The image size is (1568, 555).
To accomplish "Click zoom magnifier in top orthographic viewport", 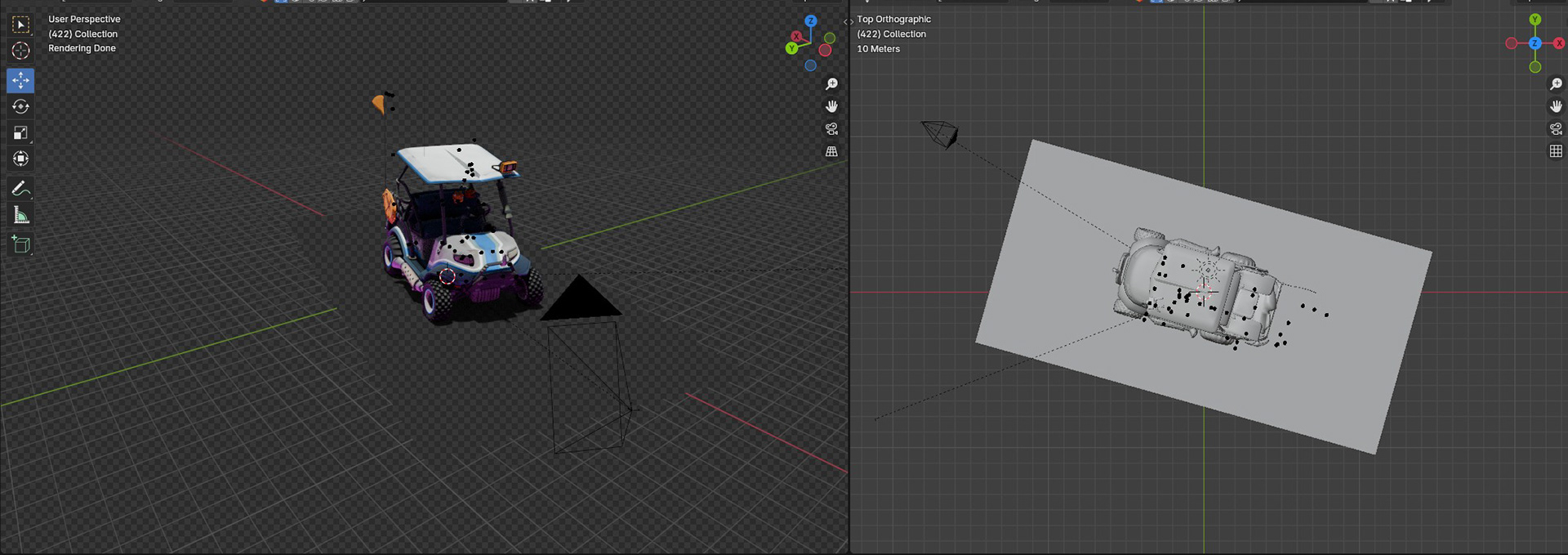I will point(1556,84).
